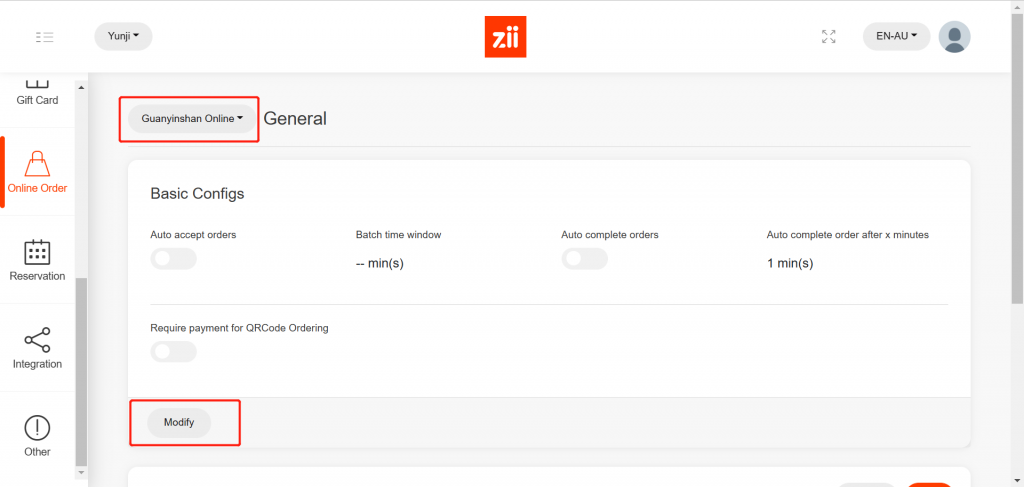Toggle Auto accept orders switch
The image size is (1024, 487).
tap(173, 259)
